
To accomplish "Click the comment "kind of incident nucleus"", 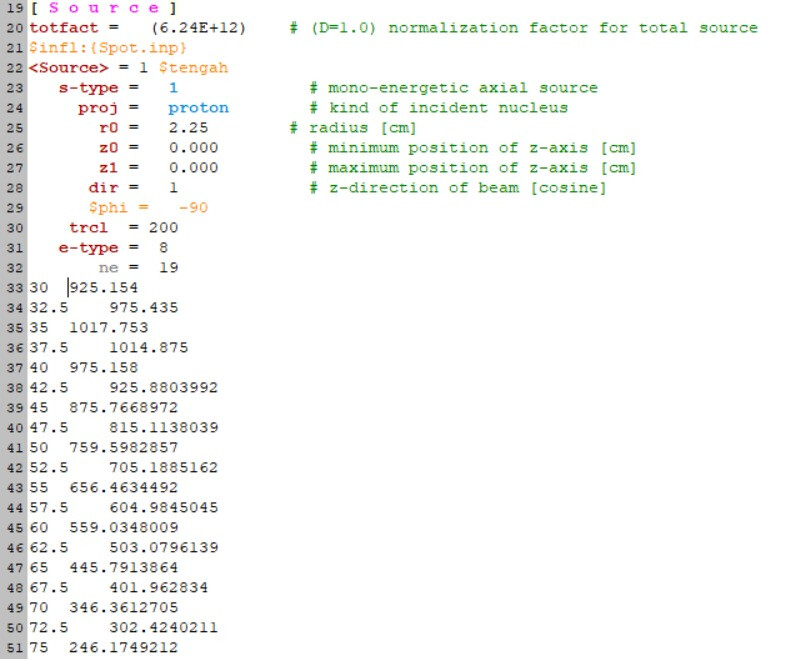I will click(x=448, y=108).
